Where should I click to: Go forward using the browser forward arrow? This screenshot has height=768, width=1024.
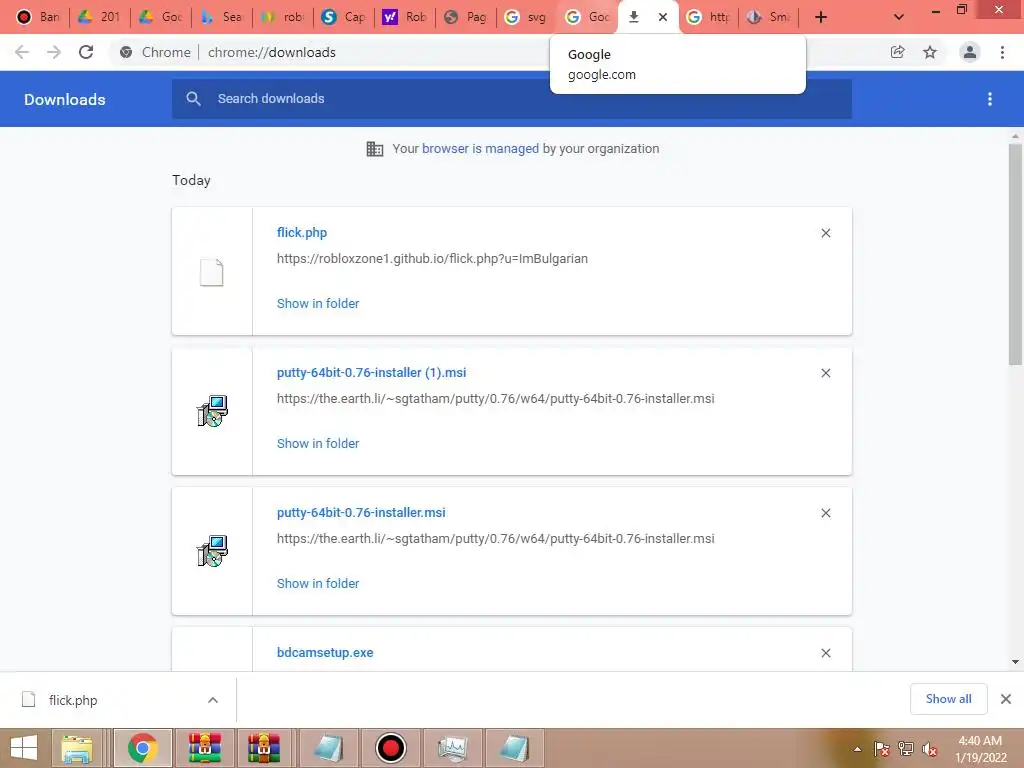[x=54, y=52]
